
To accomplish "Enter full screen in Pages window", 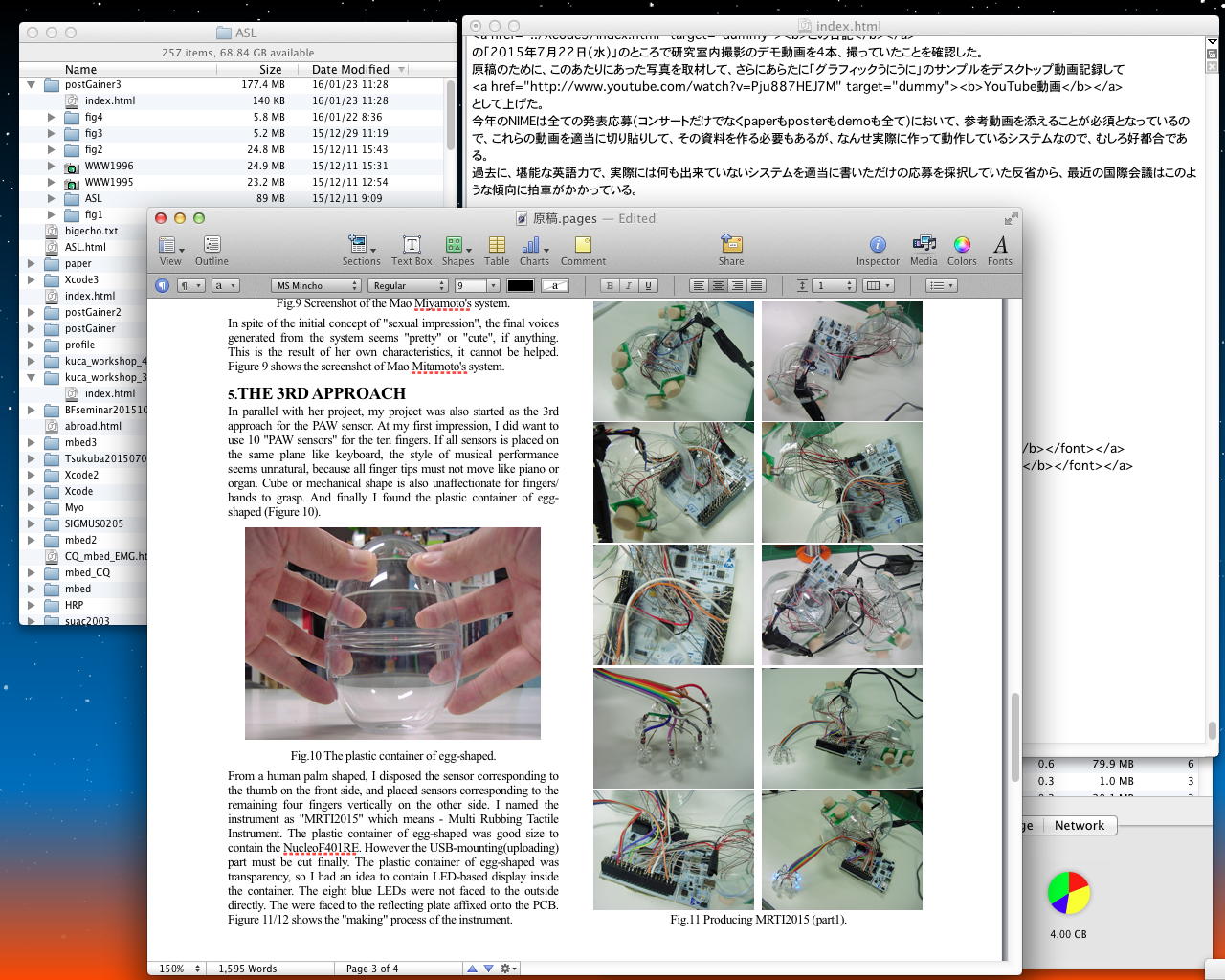I will coord(1011,218).
